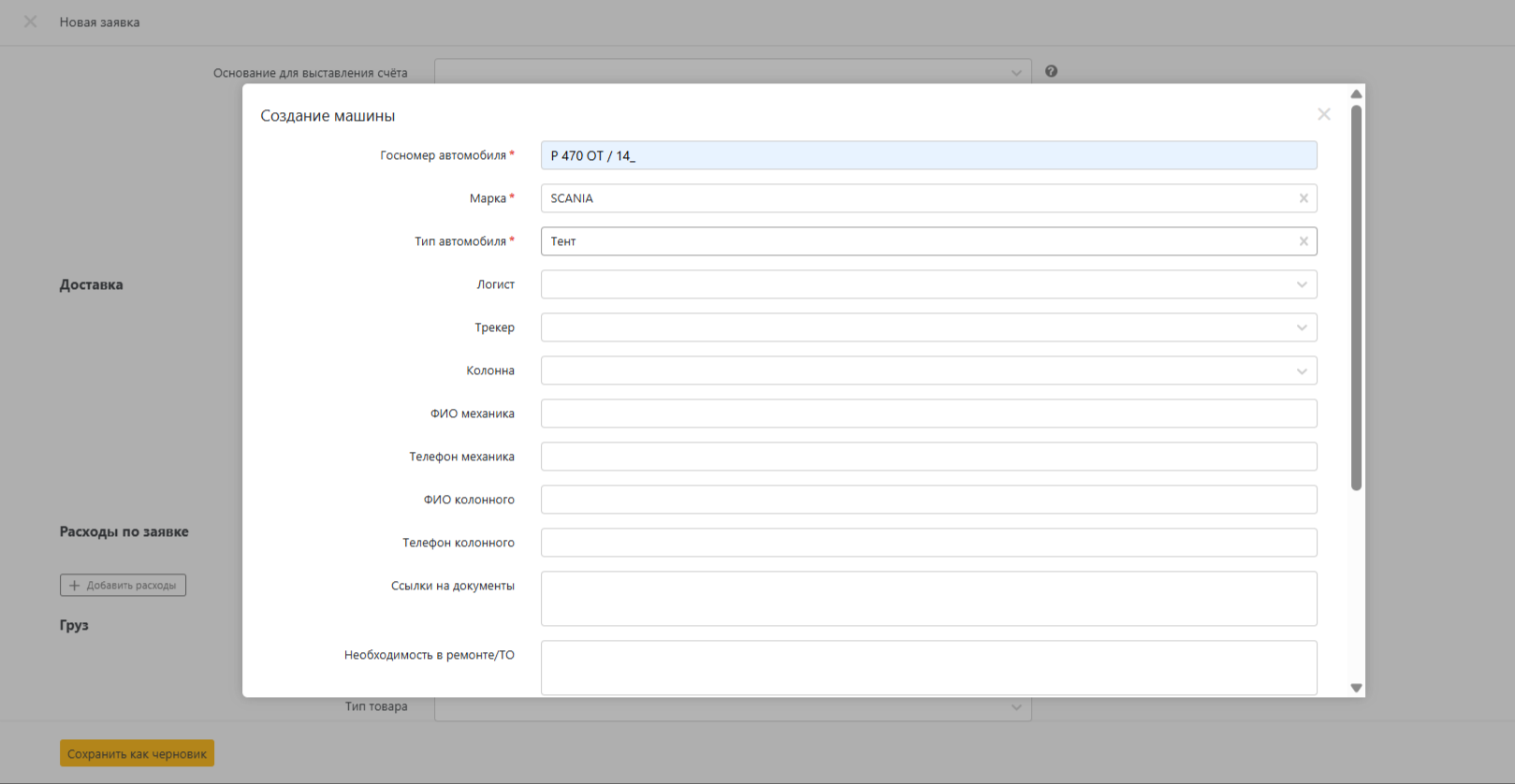Click the Телефон колонного field
Screen dimensions: 1515x784
pos(928,543)
